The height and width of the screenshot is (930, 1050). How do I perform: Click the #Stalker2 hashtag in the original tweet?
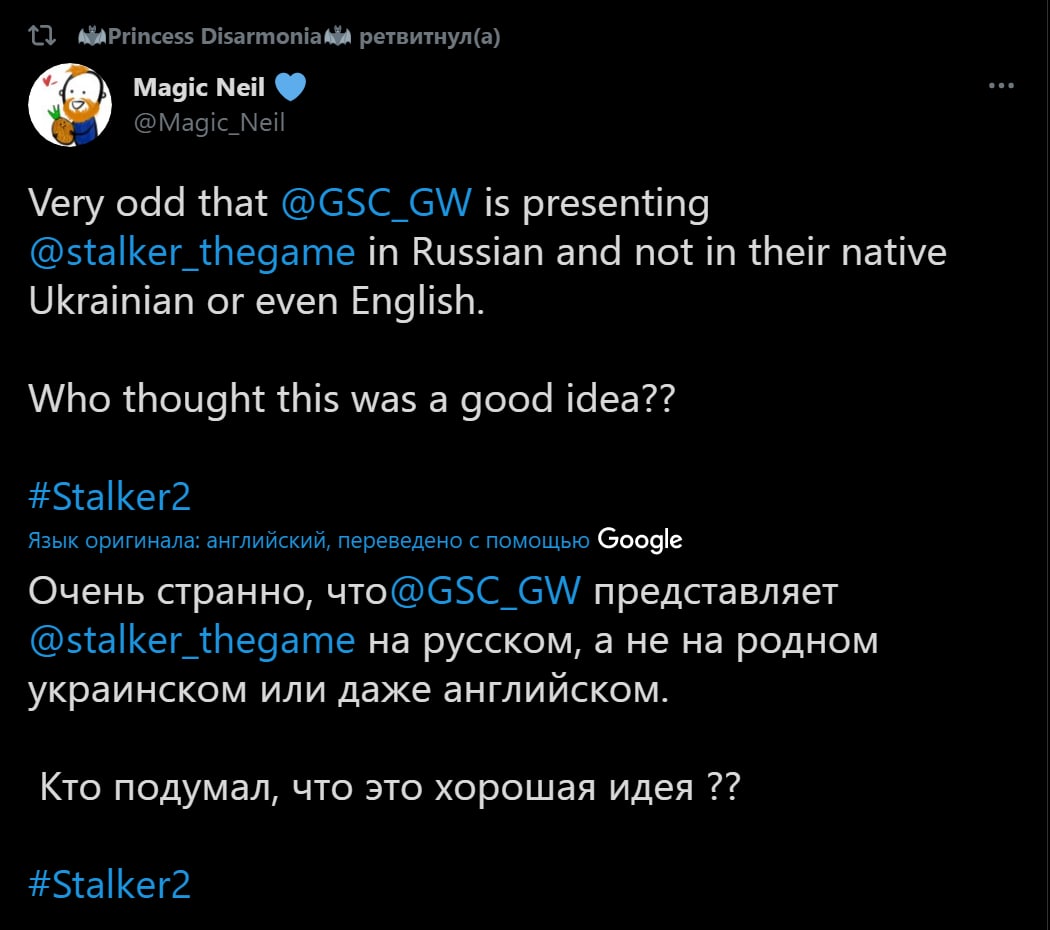pyautogui.click(x=109, y=496)
